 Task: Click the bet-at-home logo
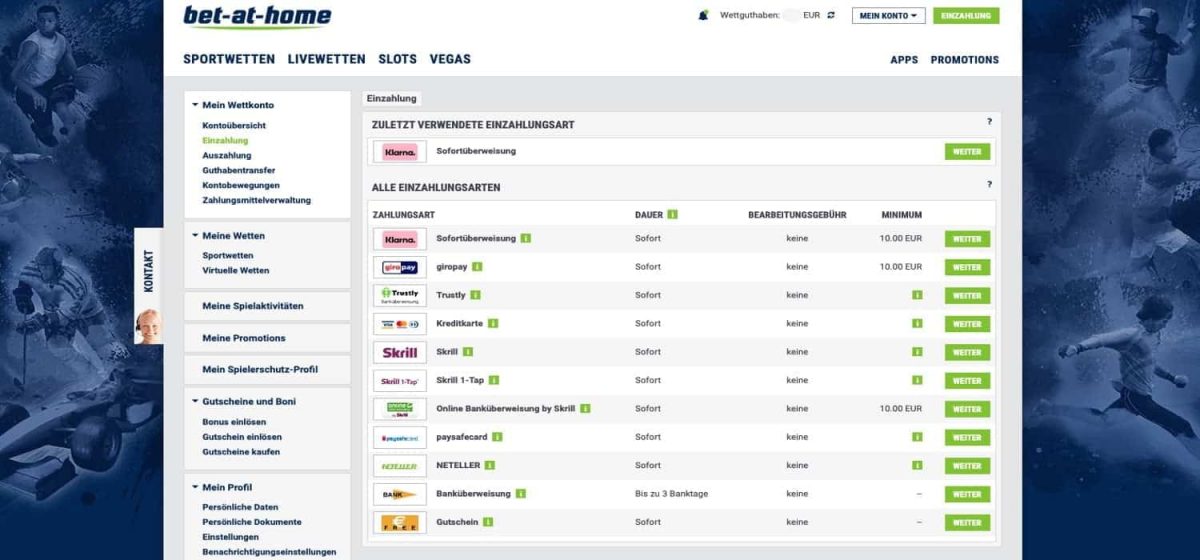(x=257, y=17)
